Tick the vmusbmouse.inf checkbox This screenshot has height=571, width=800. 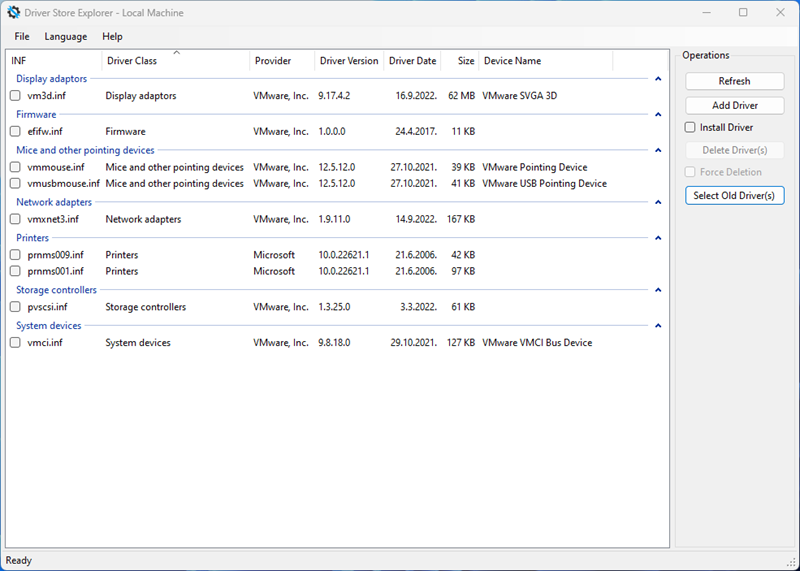tap(15, 184)
